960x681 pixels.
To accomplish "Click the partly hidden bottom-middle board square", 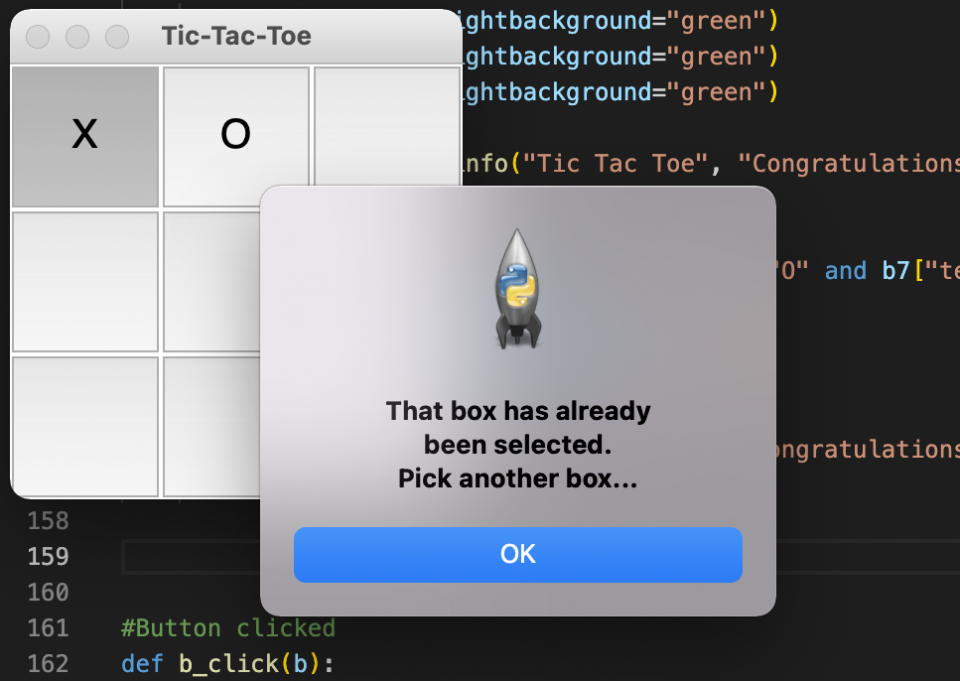I will 210,426.
